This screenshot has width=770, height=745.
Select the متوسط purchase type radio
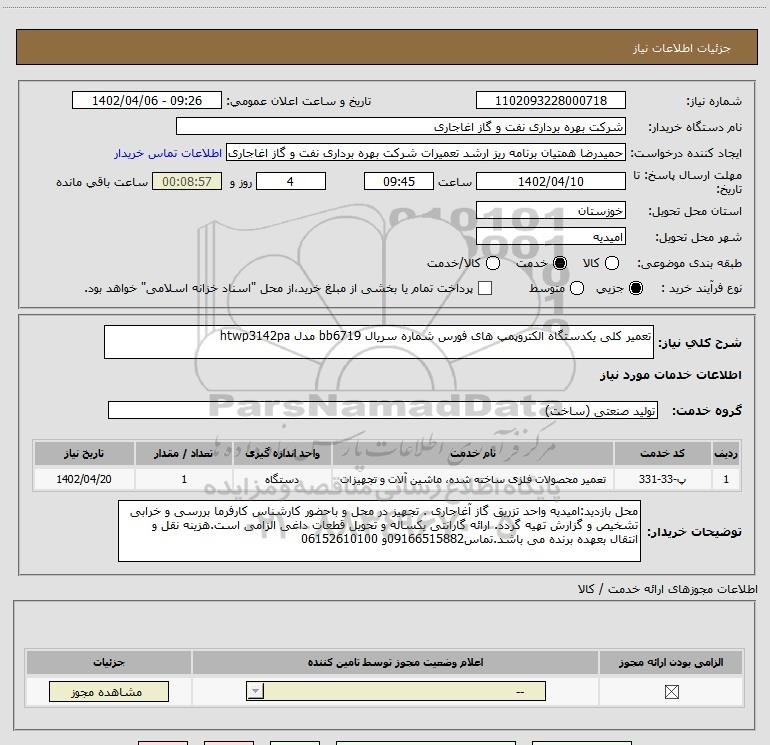[x=577, y=288]
